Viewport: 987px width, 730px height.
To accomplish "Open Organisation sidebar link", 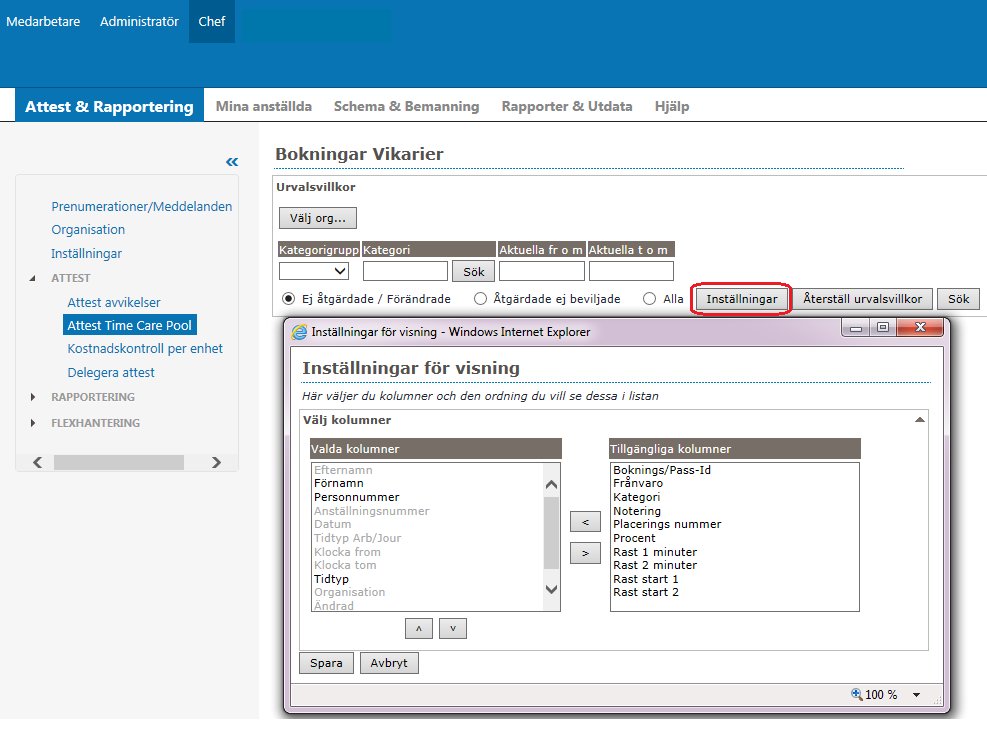I will pos(88,230).
